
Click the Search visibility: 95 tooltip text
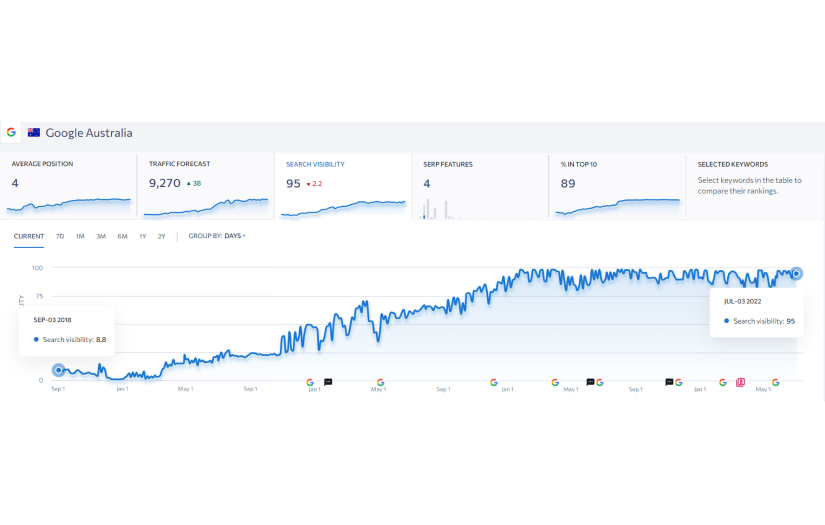coord(764,321)
